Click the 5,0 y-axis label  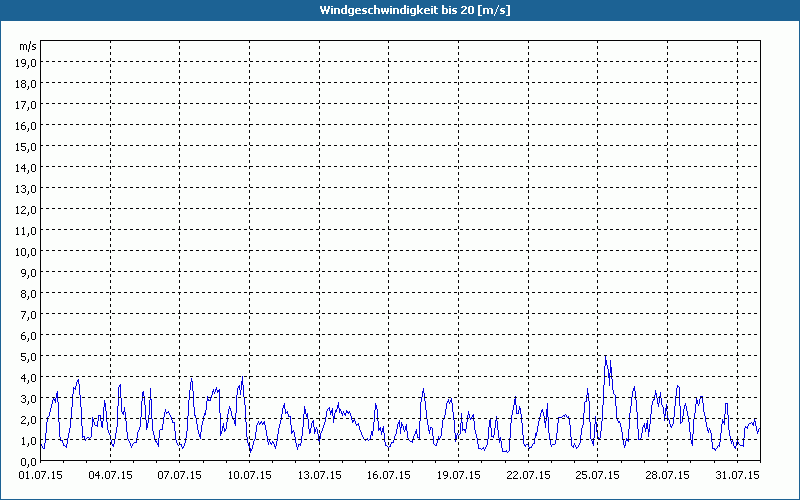coord(29,357)
